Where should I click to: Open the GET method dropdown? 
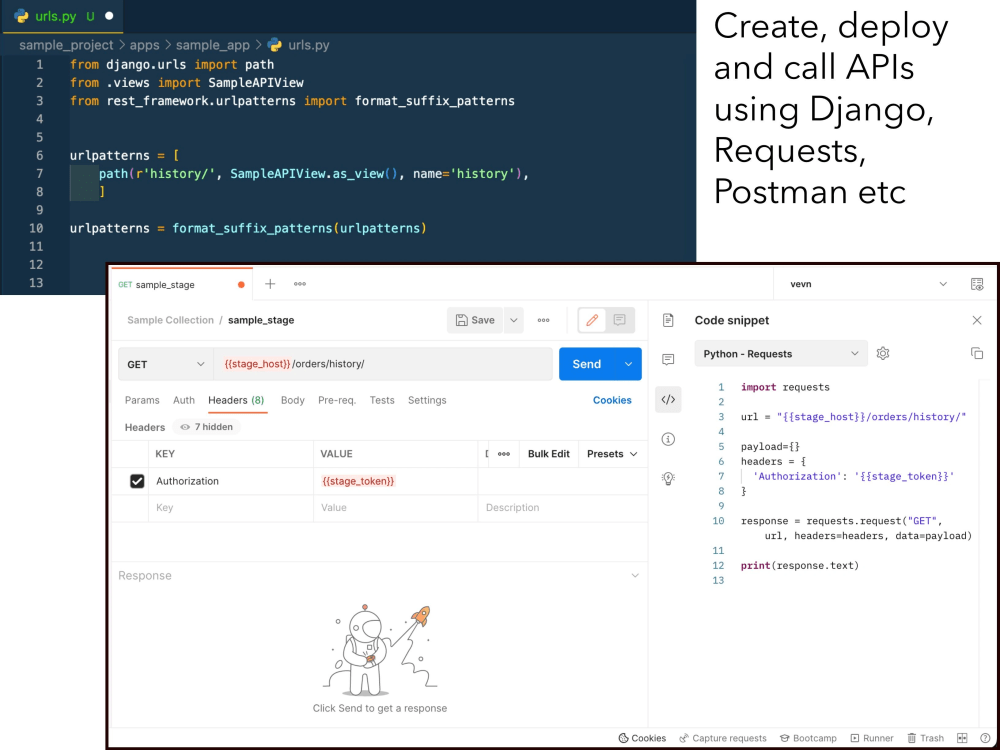166,364
